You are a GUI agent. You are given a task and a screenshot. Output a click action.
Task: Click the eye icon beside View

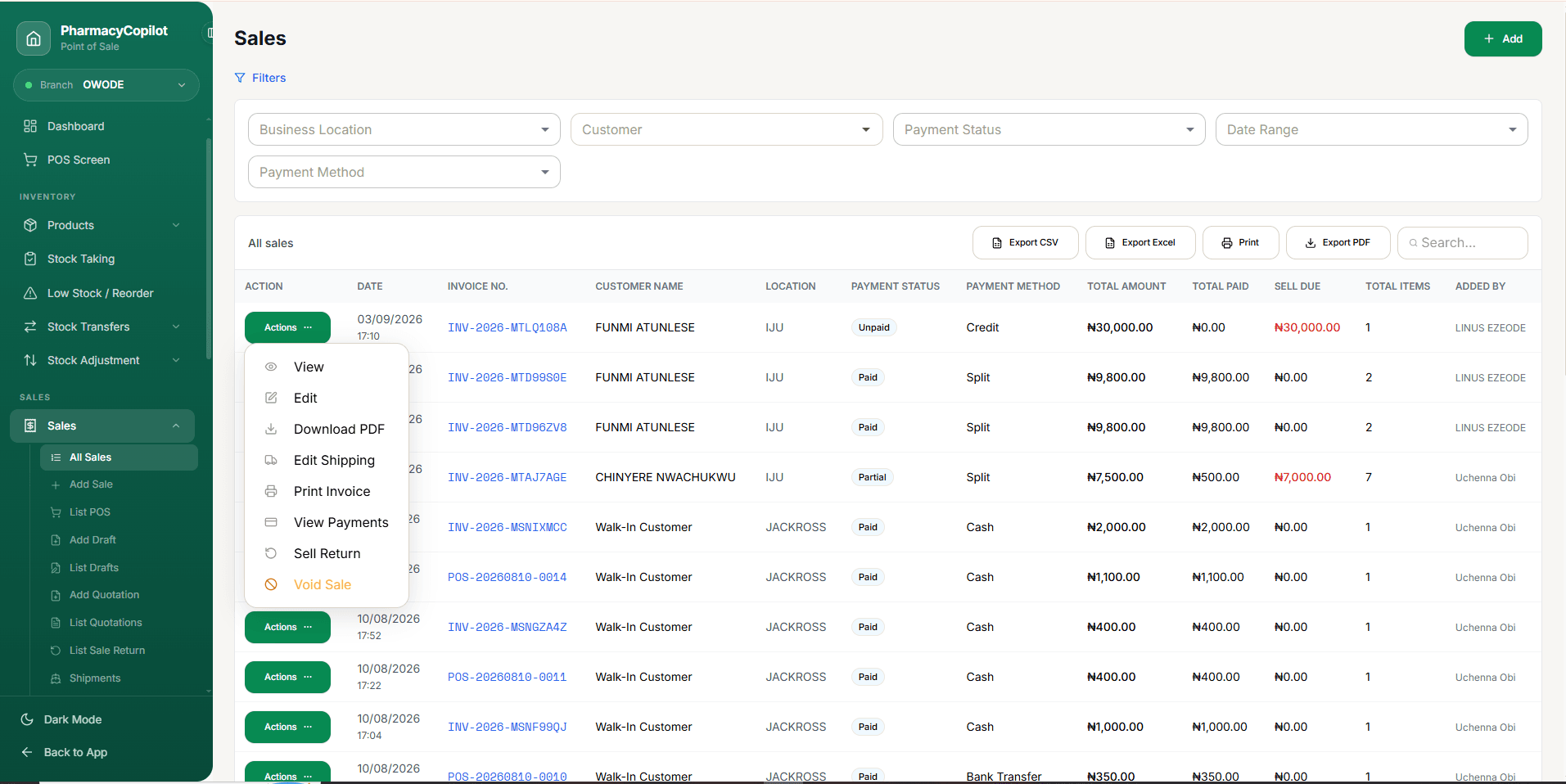271,367
